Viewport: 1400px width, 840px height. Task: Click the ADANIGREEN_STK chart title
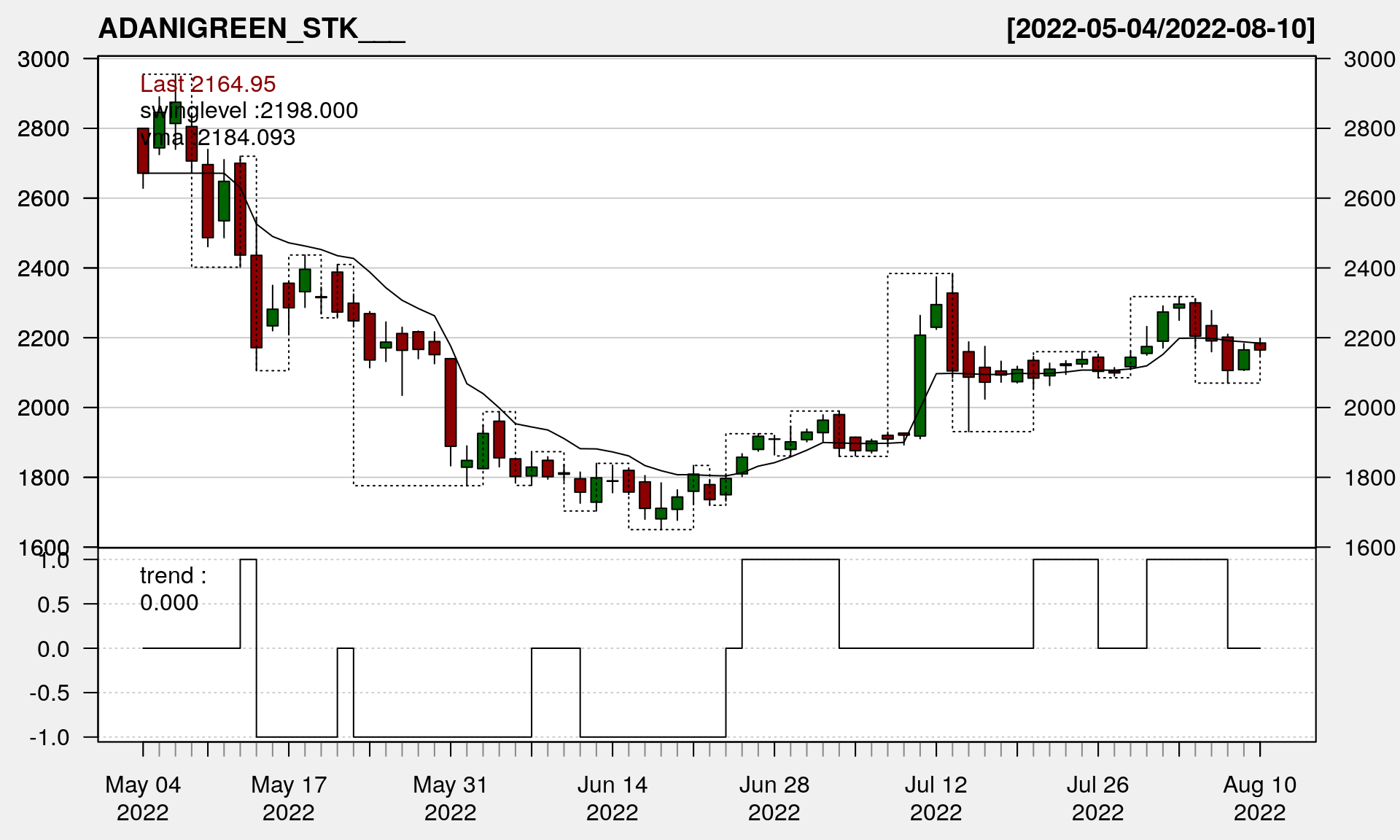point(252,28)
